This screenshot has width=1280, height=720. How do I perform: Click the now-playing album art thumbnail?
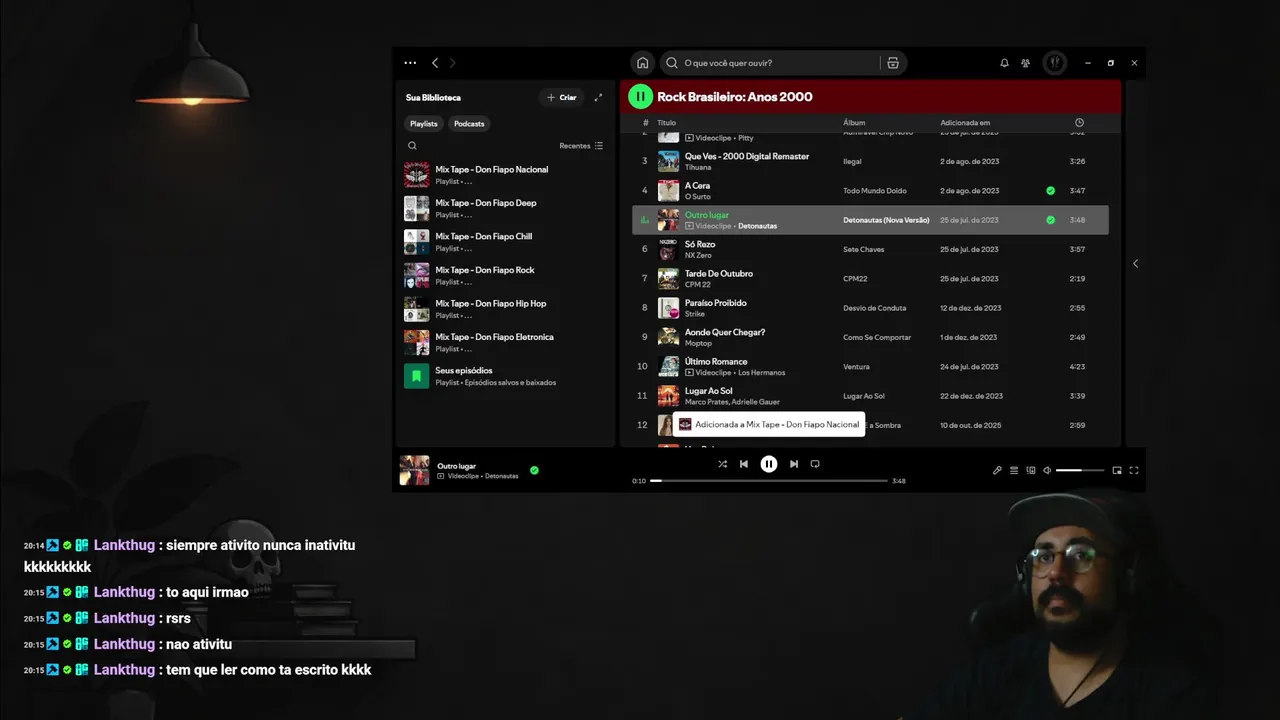tap(415, 470)
